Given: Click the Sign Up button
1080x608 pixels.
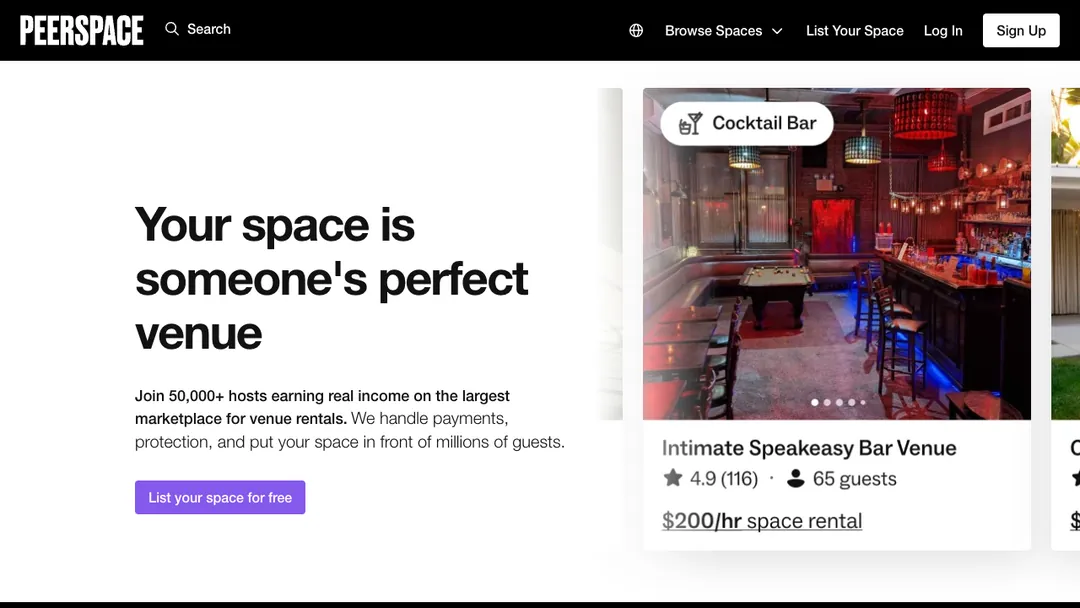Looking at the screenshot, I should [1021, 30].
